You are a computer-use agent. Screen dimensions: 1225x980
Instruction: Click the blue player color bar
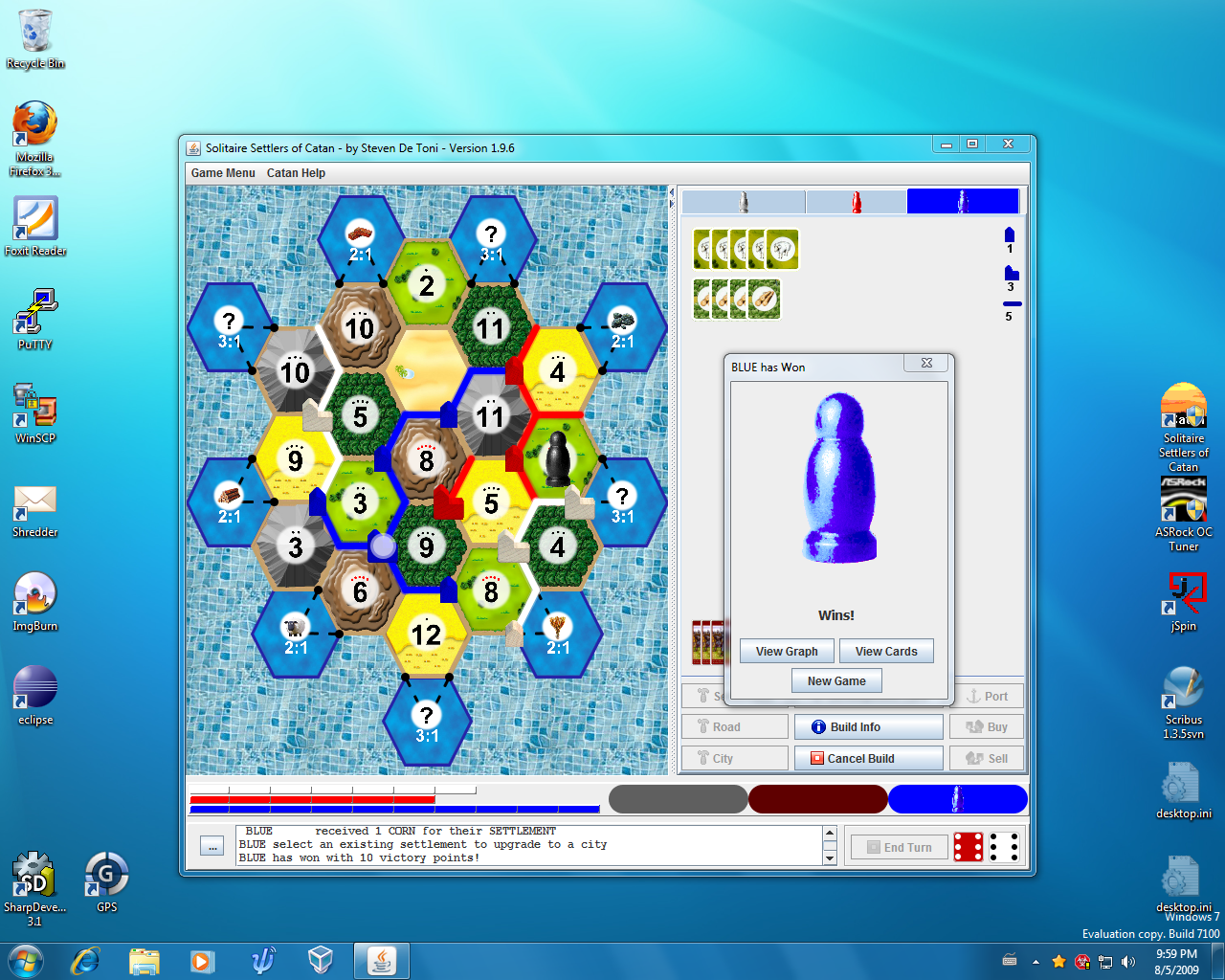[x=958, y=799]
